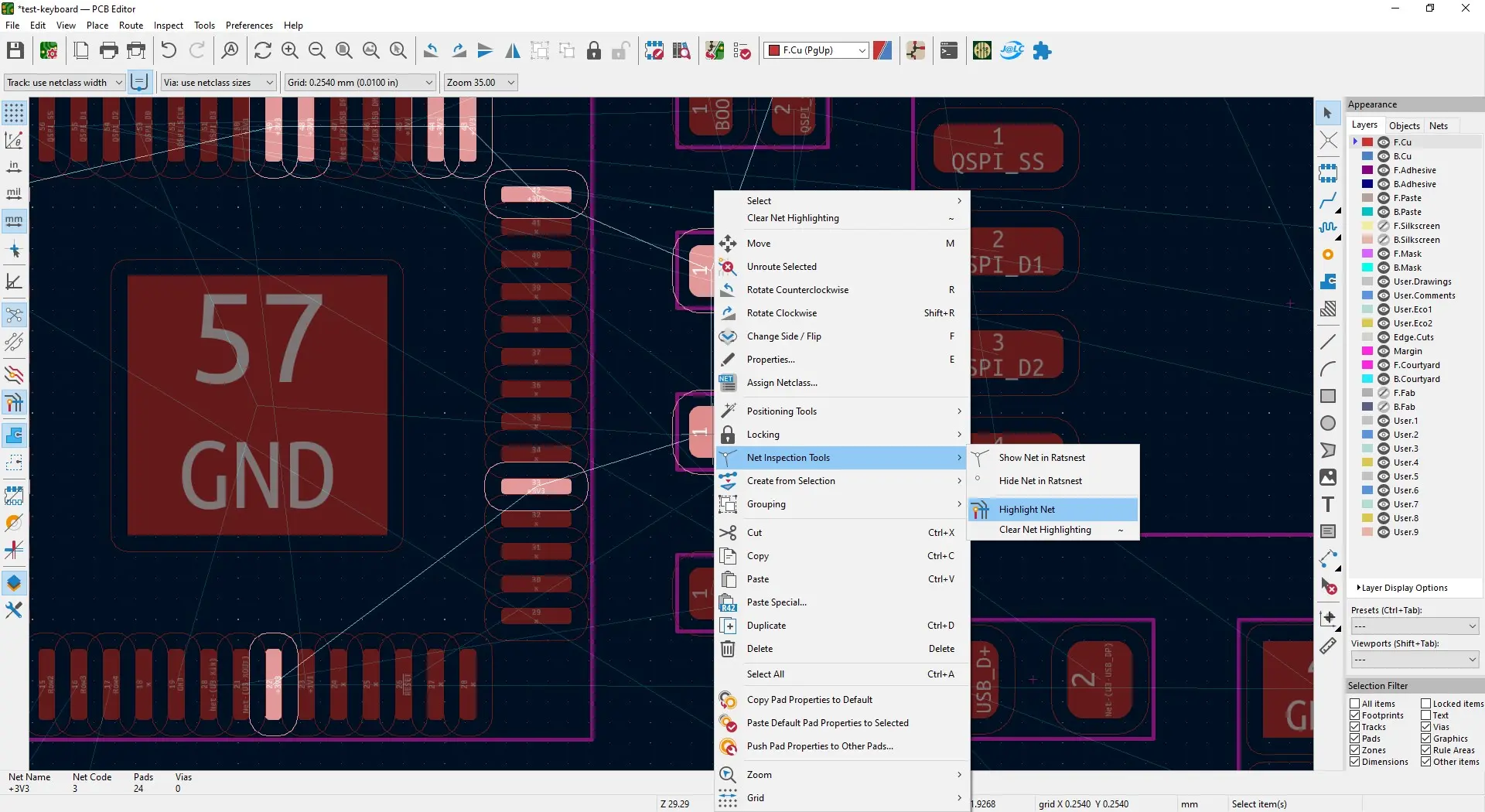Viewport: 1485px width, 812px height.
Task: Click Push Pad Properties to Other Pads
Action: coord(843,746)
